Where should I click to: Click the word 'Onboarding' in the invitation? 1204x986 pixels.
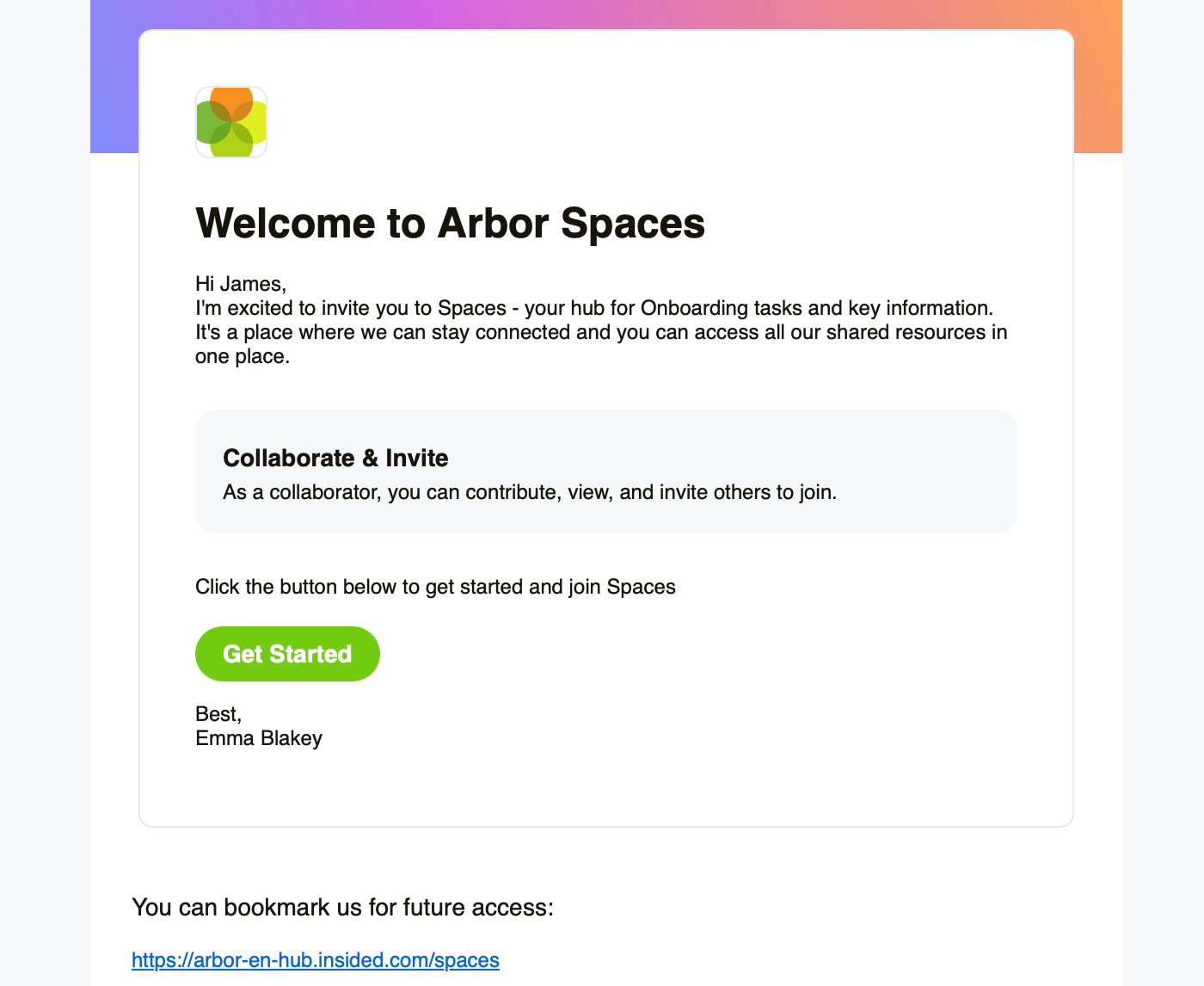click(x=694, y=308)
